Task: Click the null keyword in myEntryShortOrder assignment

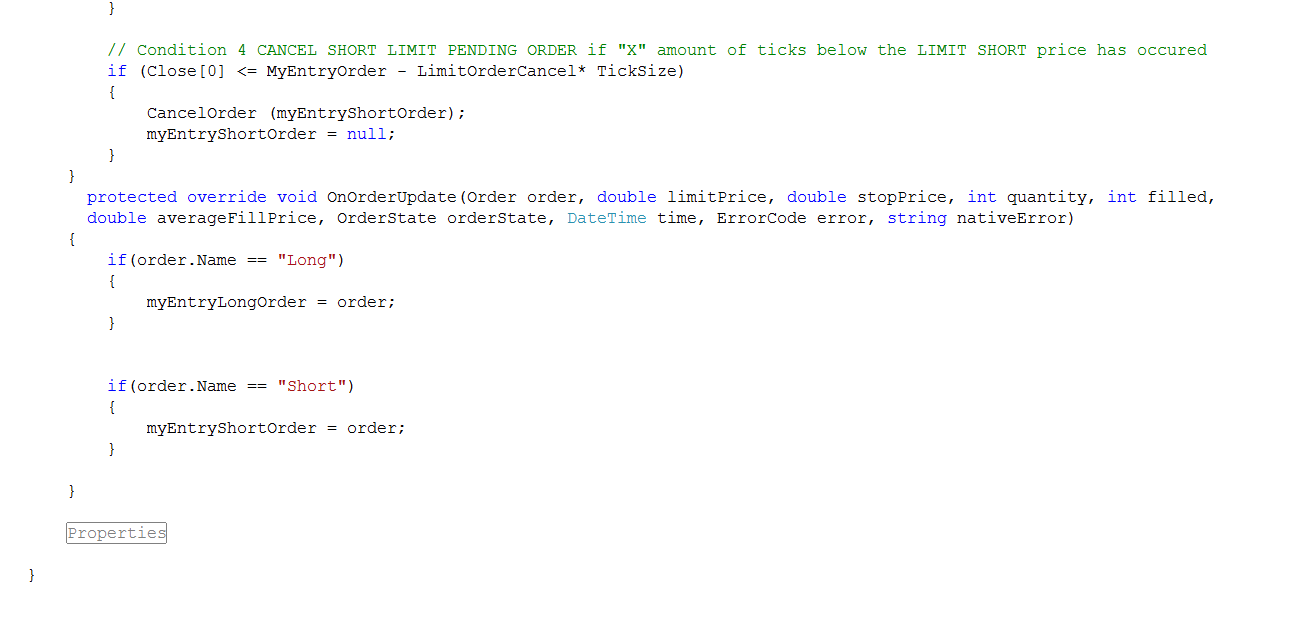Action: (366, 134)
